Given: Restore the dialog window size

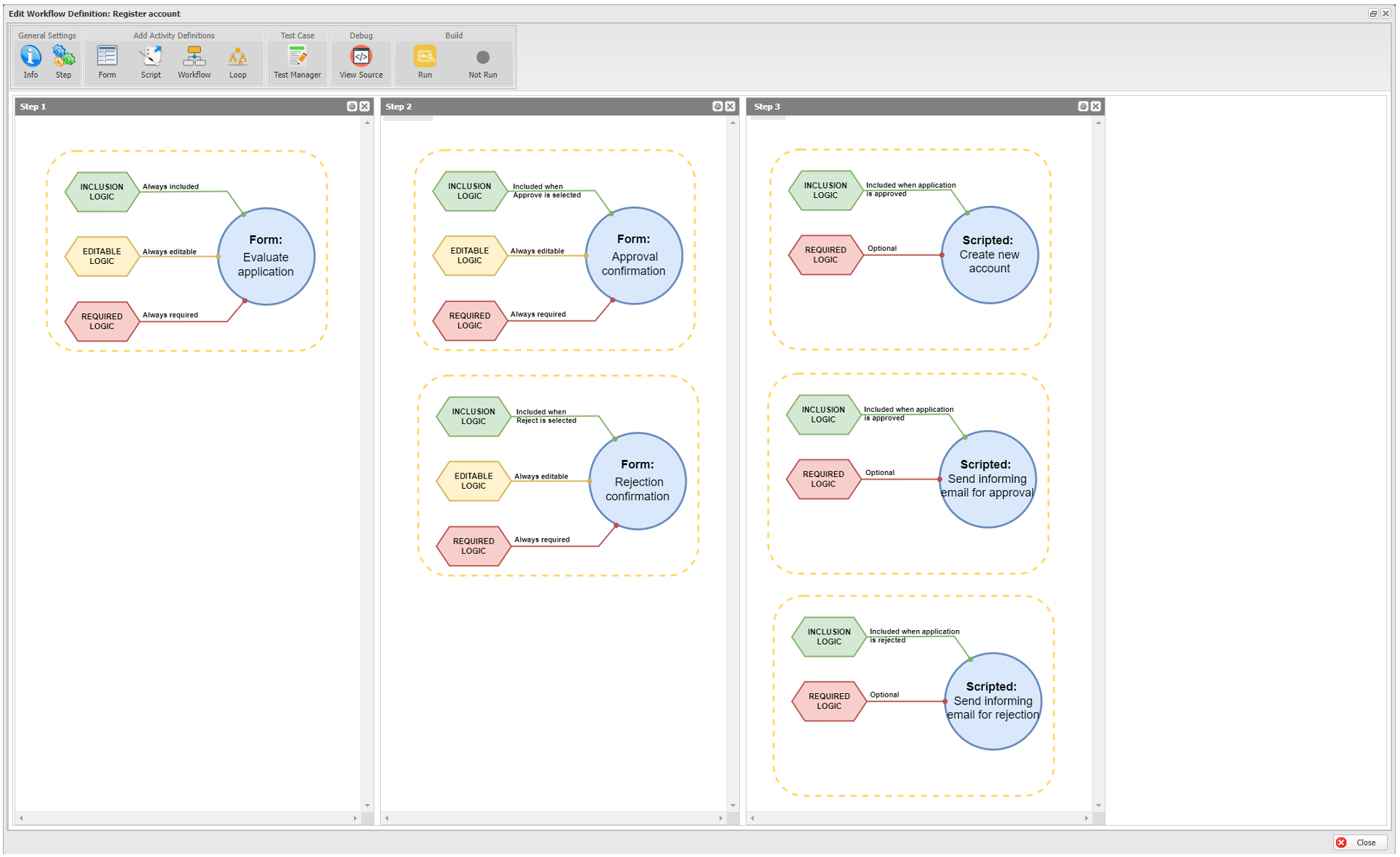Looking at the screenshot, I should tap(1373, 14).
